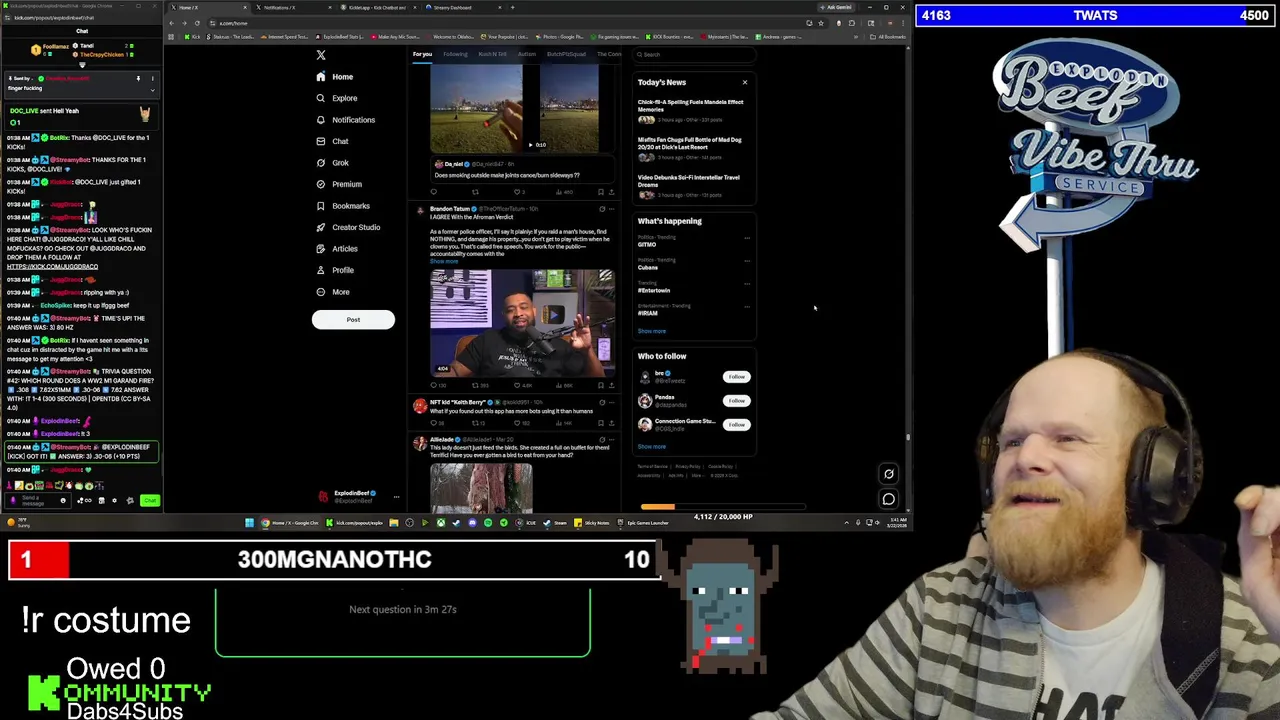Repost the NFT kid Keith Berry post
This screenshot has height=720, width=1280.
[x=475, y=423]
